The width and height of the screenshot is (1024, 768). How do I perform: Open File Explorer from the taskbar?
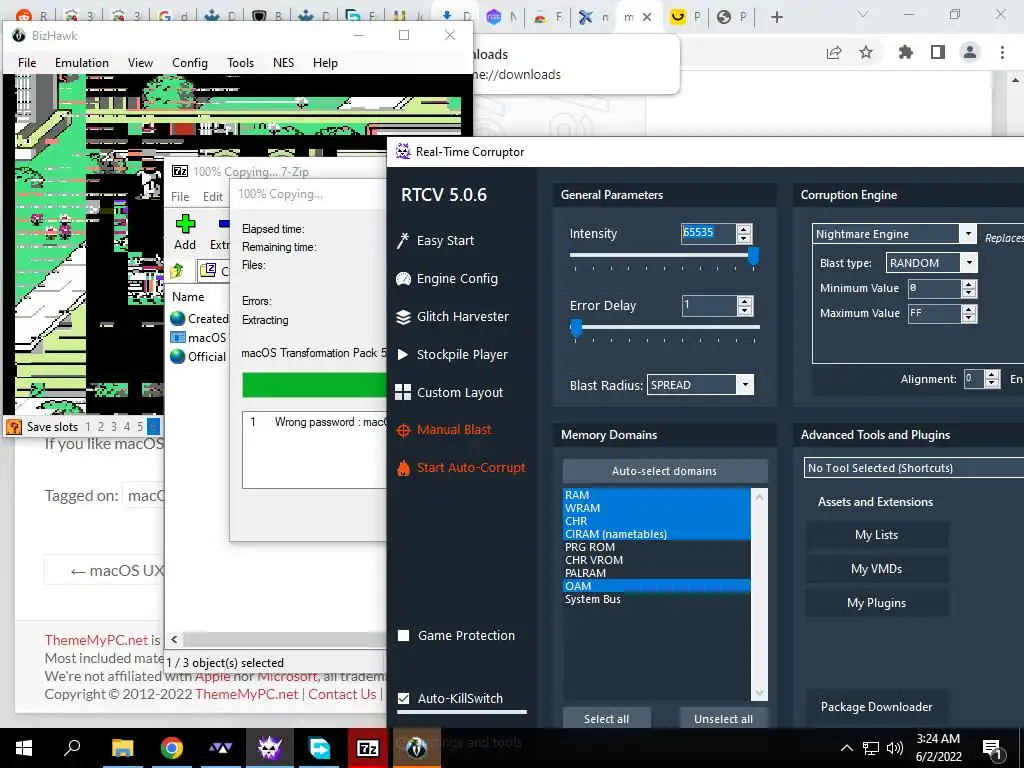pos(122,748)
